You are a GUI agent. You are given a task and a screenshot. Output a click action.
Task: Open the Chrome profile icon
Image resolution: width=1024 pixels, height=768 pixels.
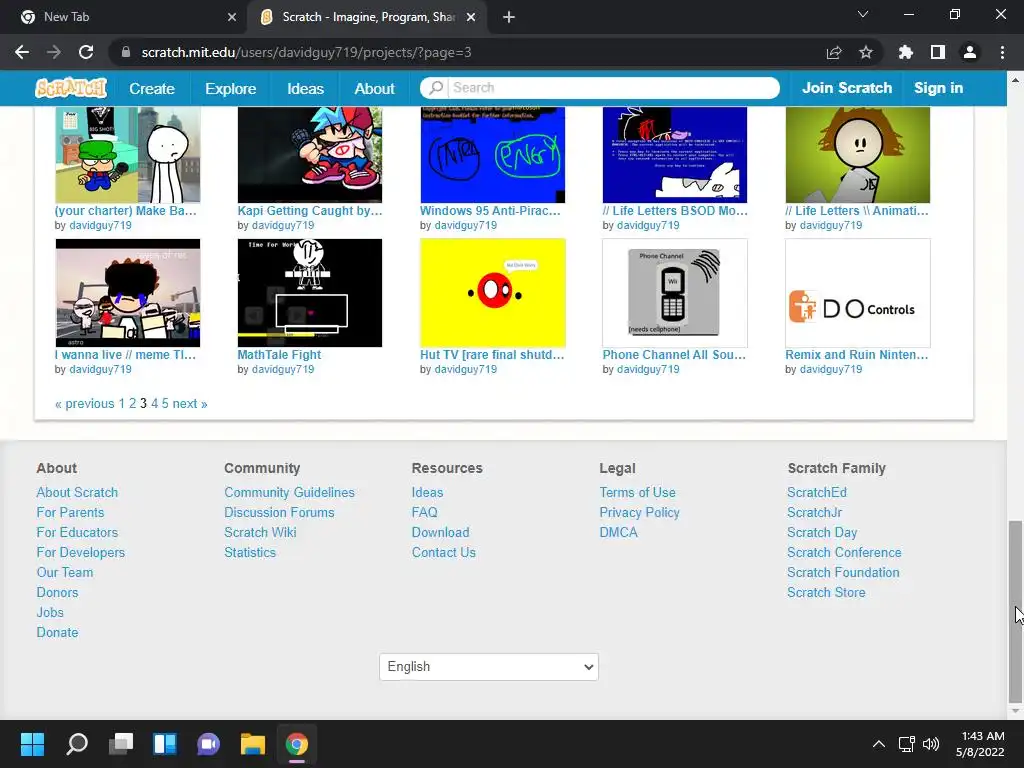click(970, 52)
